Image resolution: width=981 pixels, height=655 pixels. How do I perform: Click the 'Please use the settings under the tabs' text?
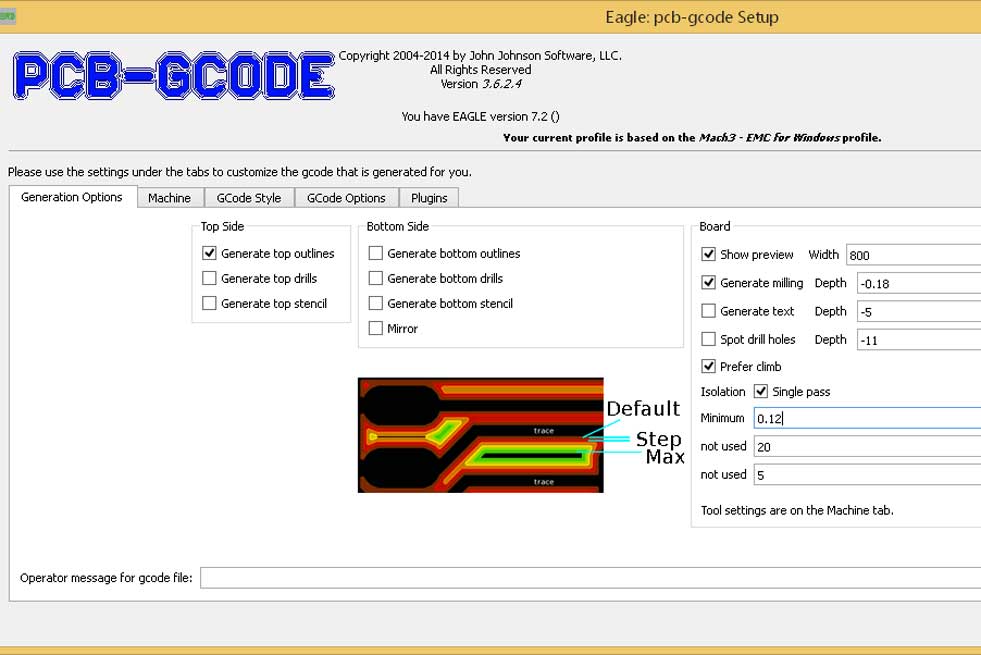[240, 171]
